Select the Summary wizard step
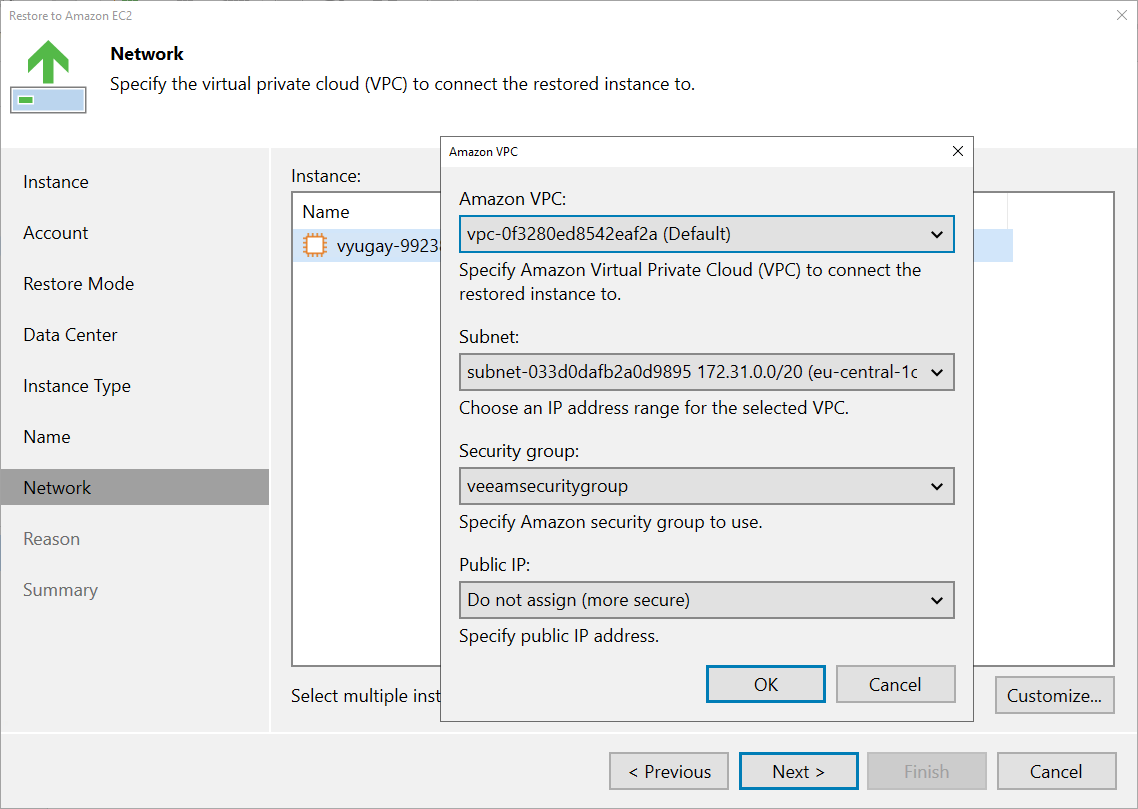The width and height of the screenshot is (1138, 809). [60, 590]
